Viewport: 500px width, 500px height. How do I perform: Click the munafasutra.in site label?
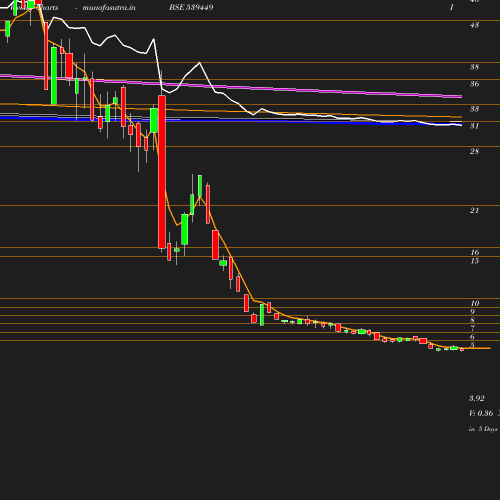point(109,7)
